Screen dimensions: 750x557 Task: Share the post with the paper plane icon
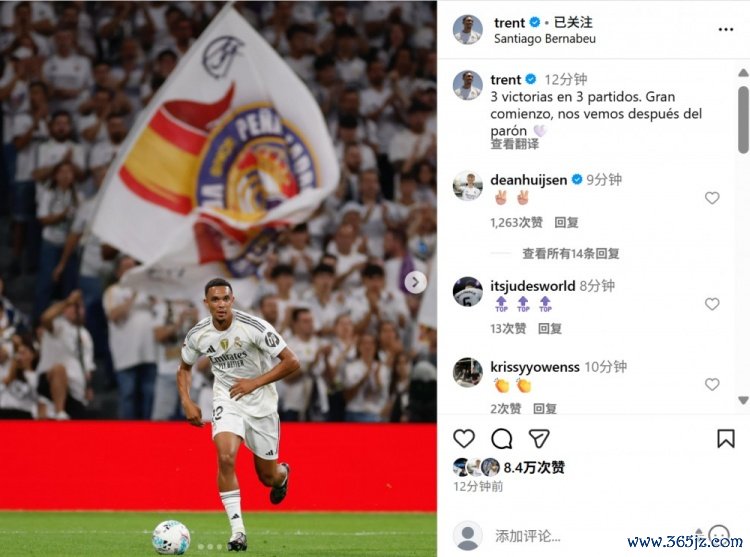pos(539,438)
